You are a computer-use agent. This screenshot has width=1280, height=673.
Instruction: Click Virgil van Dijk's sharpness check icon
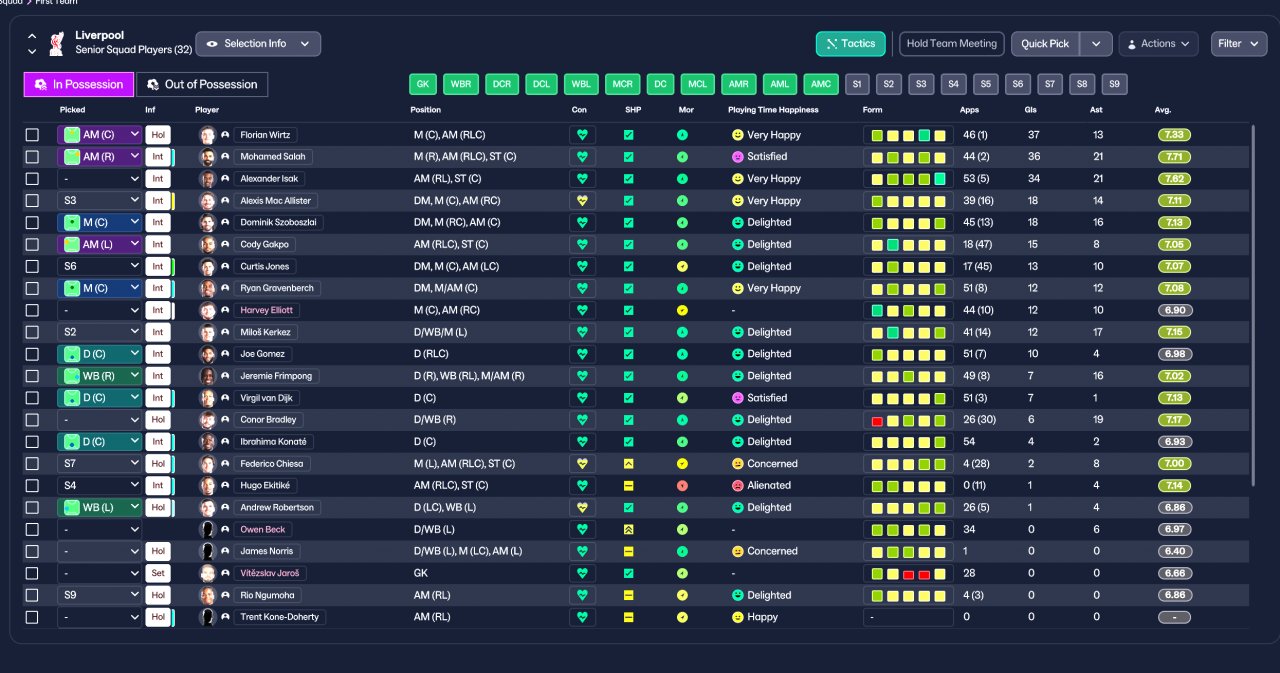(x=629, y=398)
